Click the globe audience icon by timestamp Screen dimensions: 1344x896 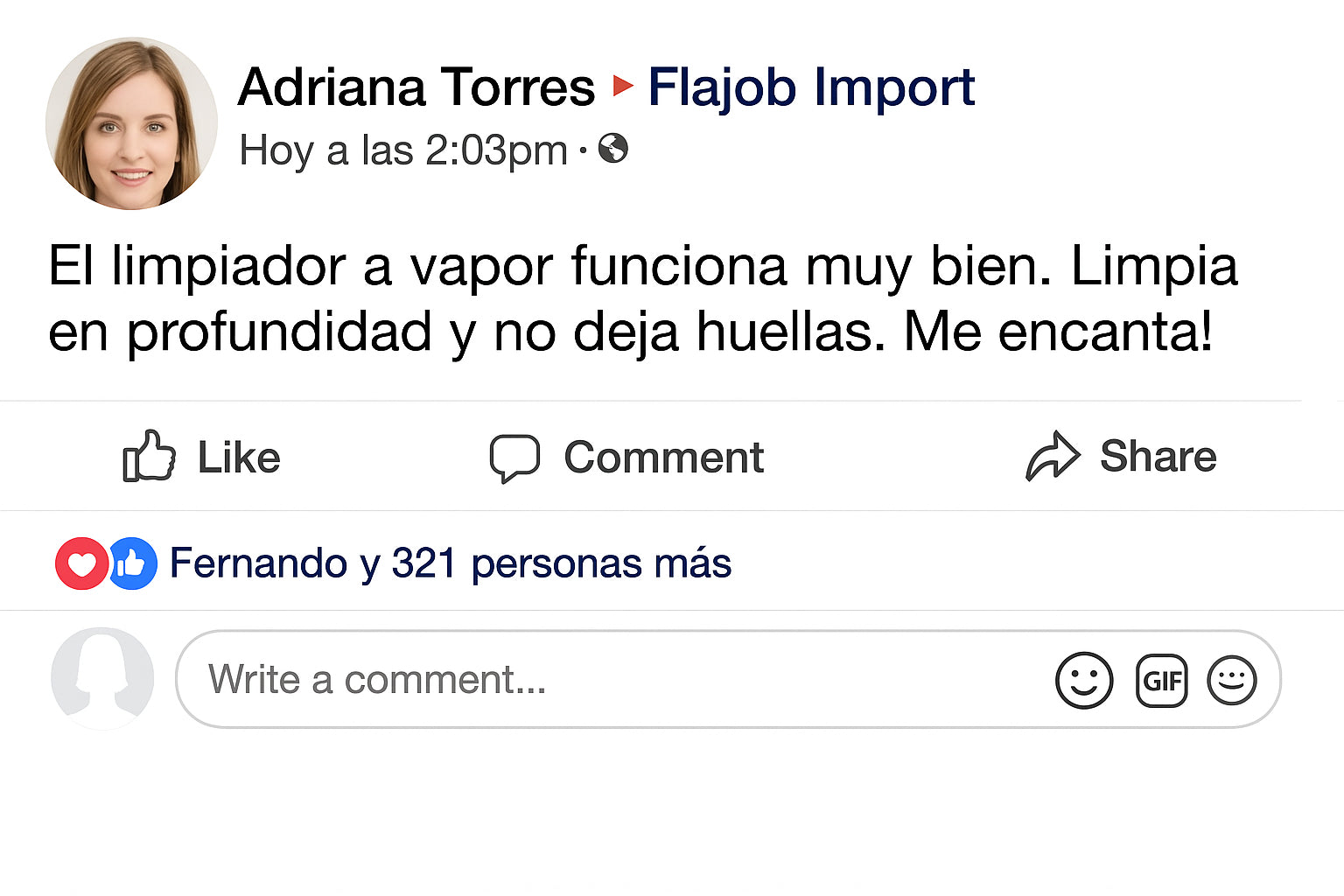pyautogui.click(x=613, y=149)
